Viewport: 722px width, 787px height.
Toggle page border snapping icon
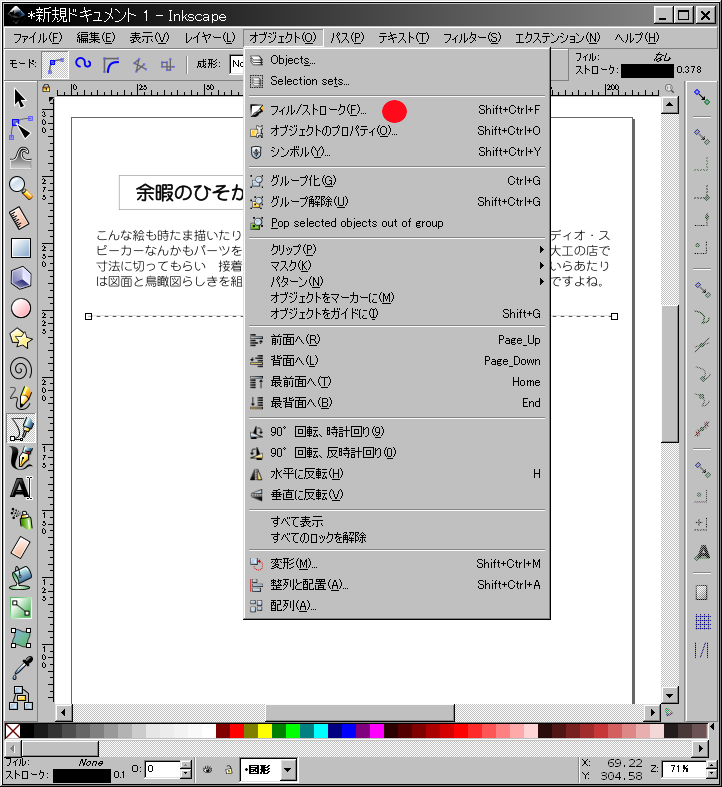(x=702, y=592)
